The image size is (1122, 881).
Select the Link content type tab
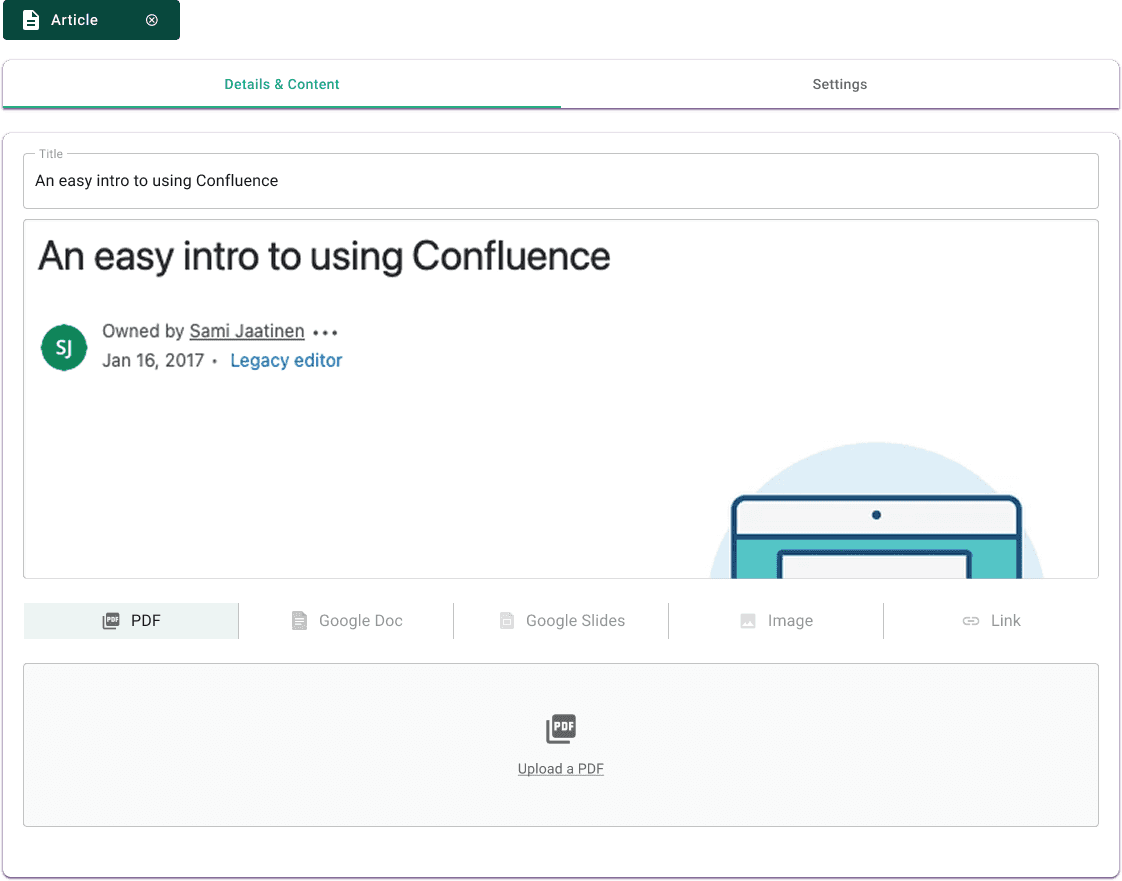991,620
